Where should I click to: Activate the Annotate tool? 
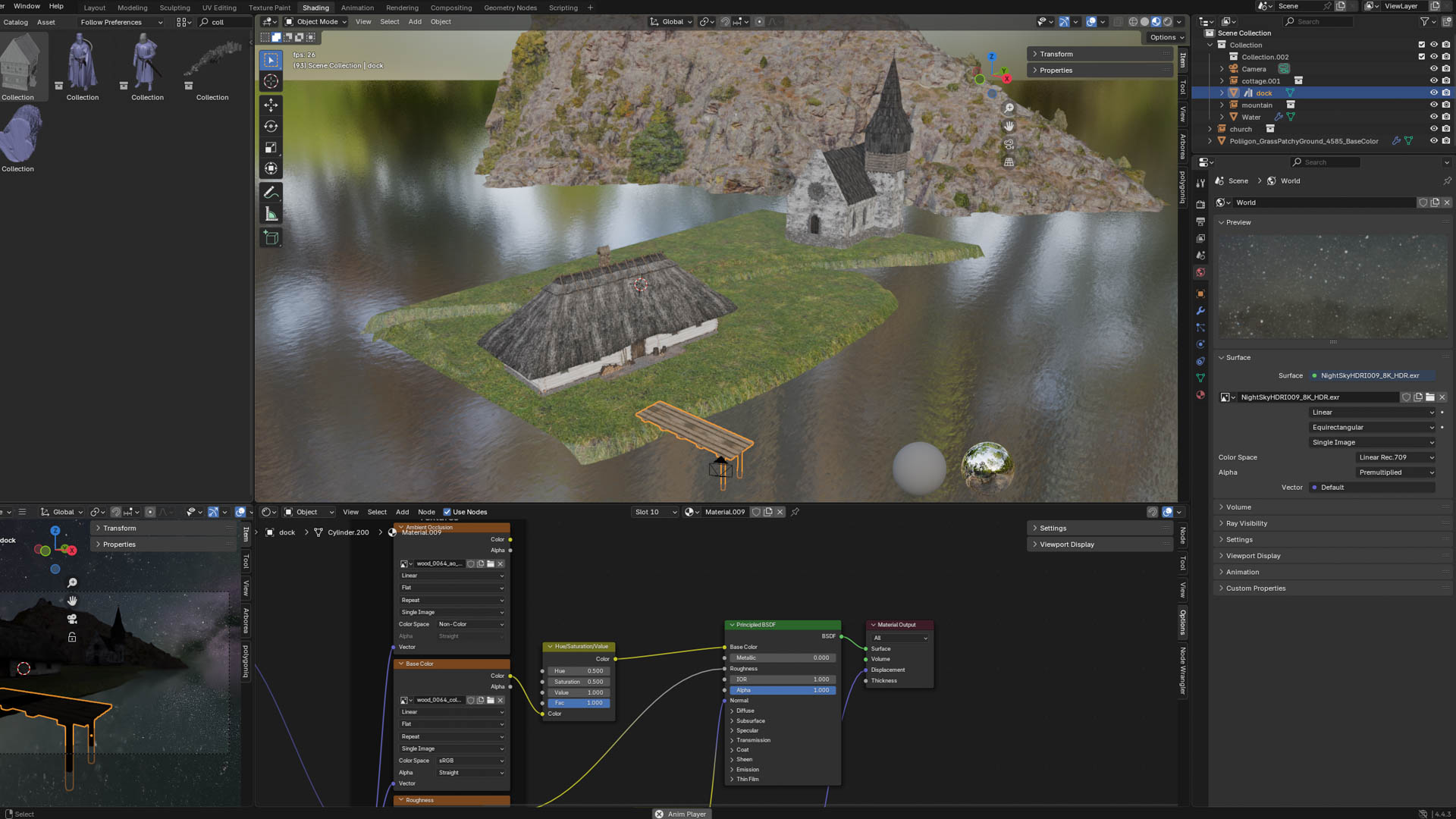(x=271, y=193)
